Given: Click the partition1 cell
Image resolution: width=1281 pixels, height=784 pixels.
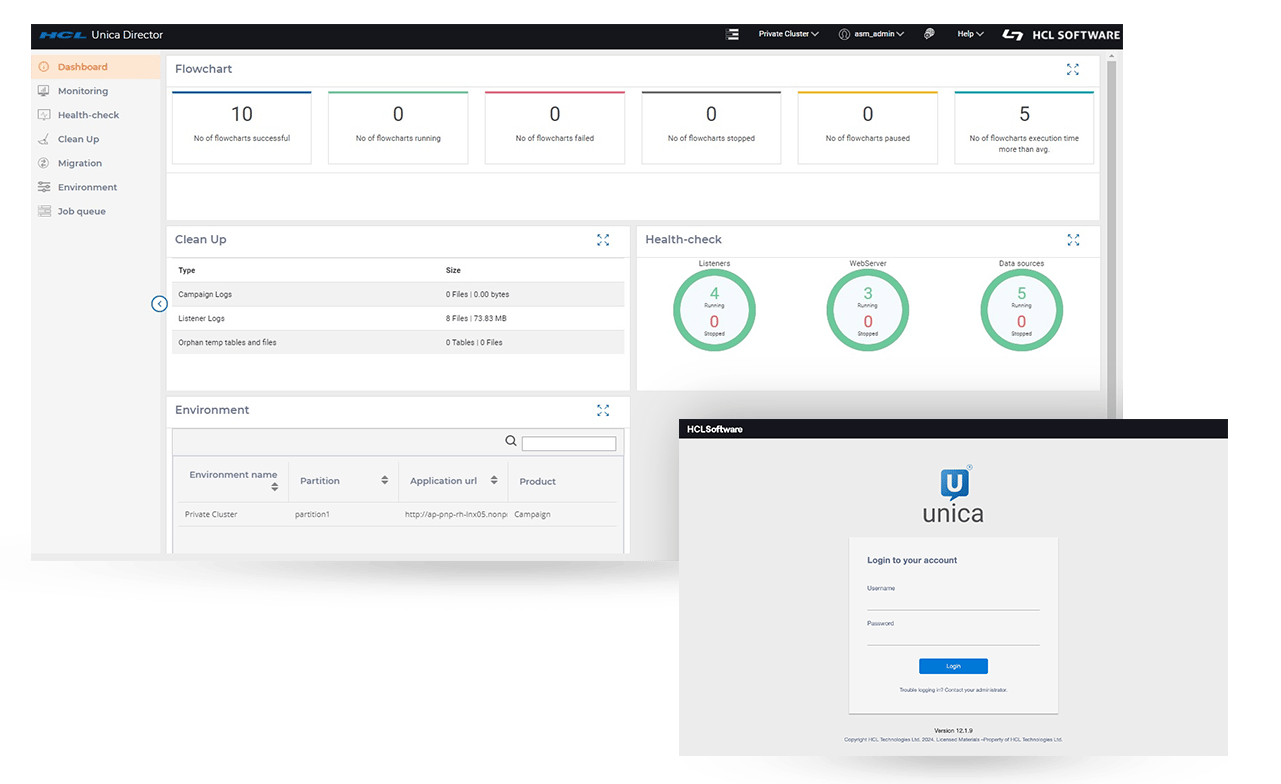Looking at the screenshot, I should [312, 514].
